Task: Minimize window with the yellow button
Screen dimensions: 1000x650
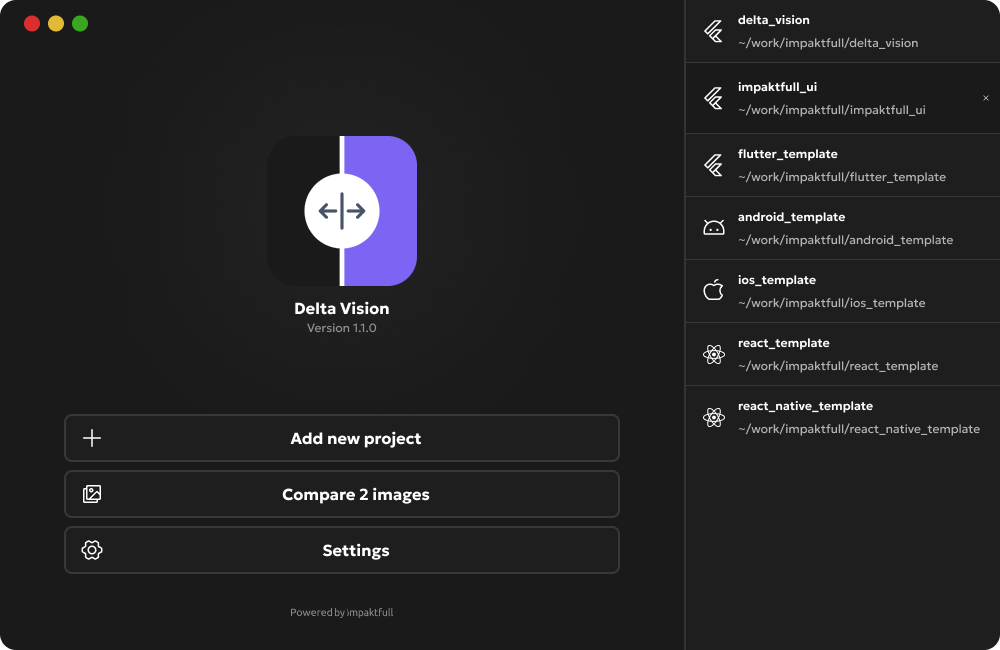Action: tap(56, 24)
